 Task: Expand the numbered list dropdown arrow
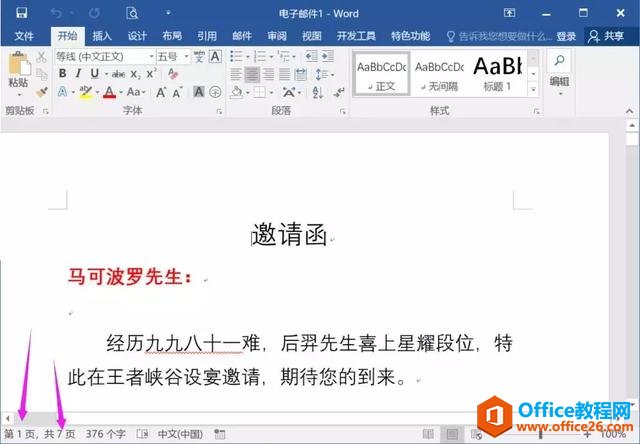tap(271, 57)
